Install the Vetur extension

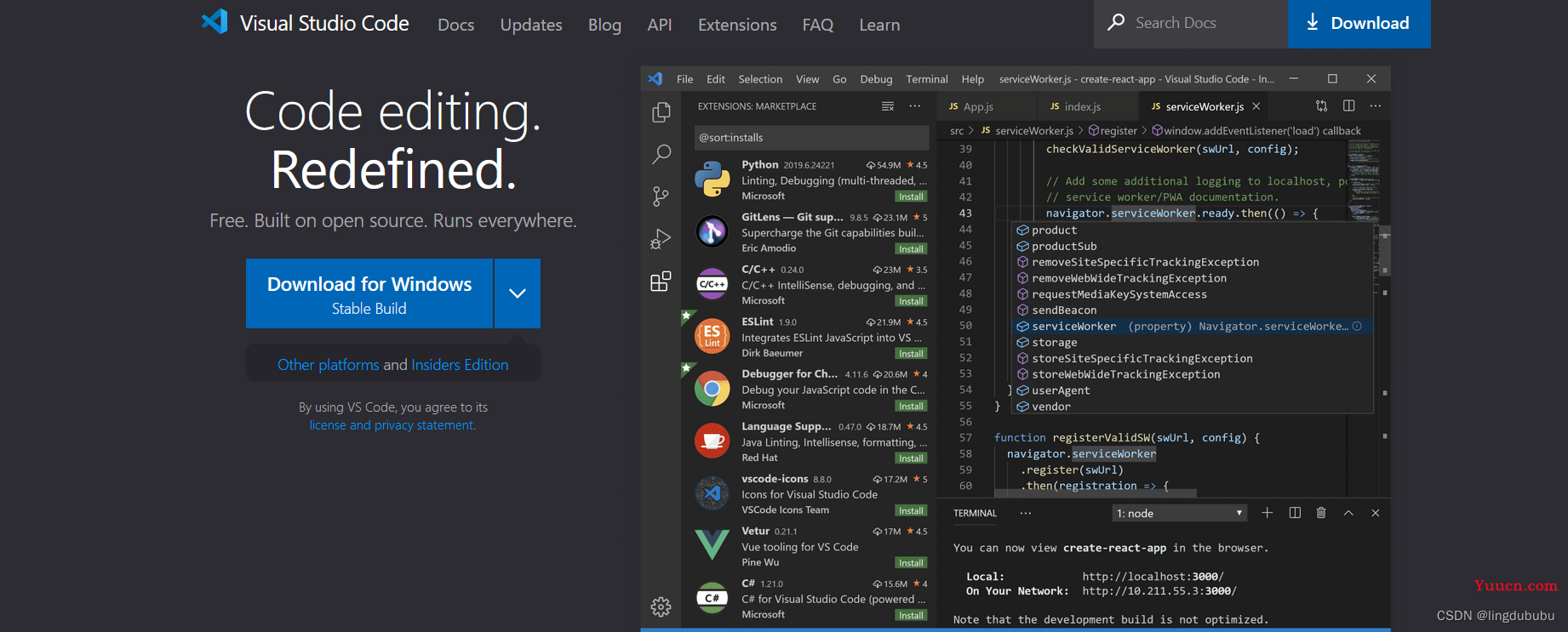click(911, 563)
